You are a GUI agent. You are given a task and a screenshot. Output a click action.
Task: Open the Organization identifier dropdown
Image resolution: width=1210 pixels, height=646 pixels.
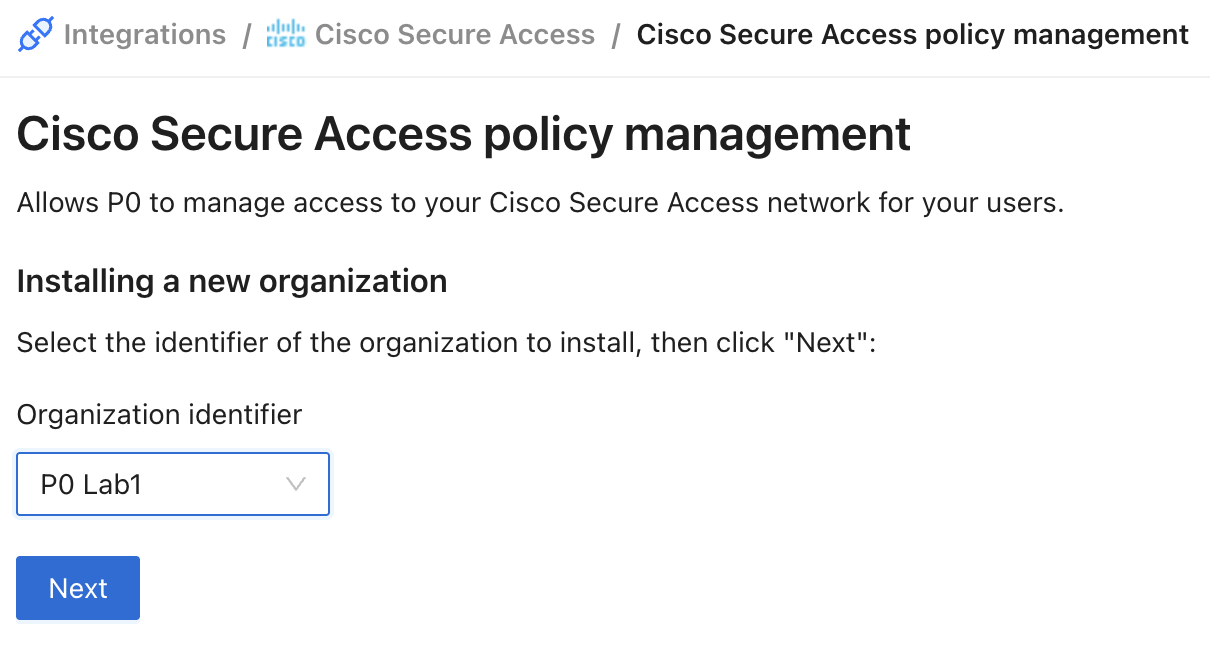(x=172, y=484)
